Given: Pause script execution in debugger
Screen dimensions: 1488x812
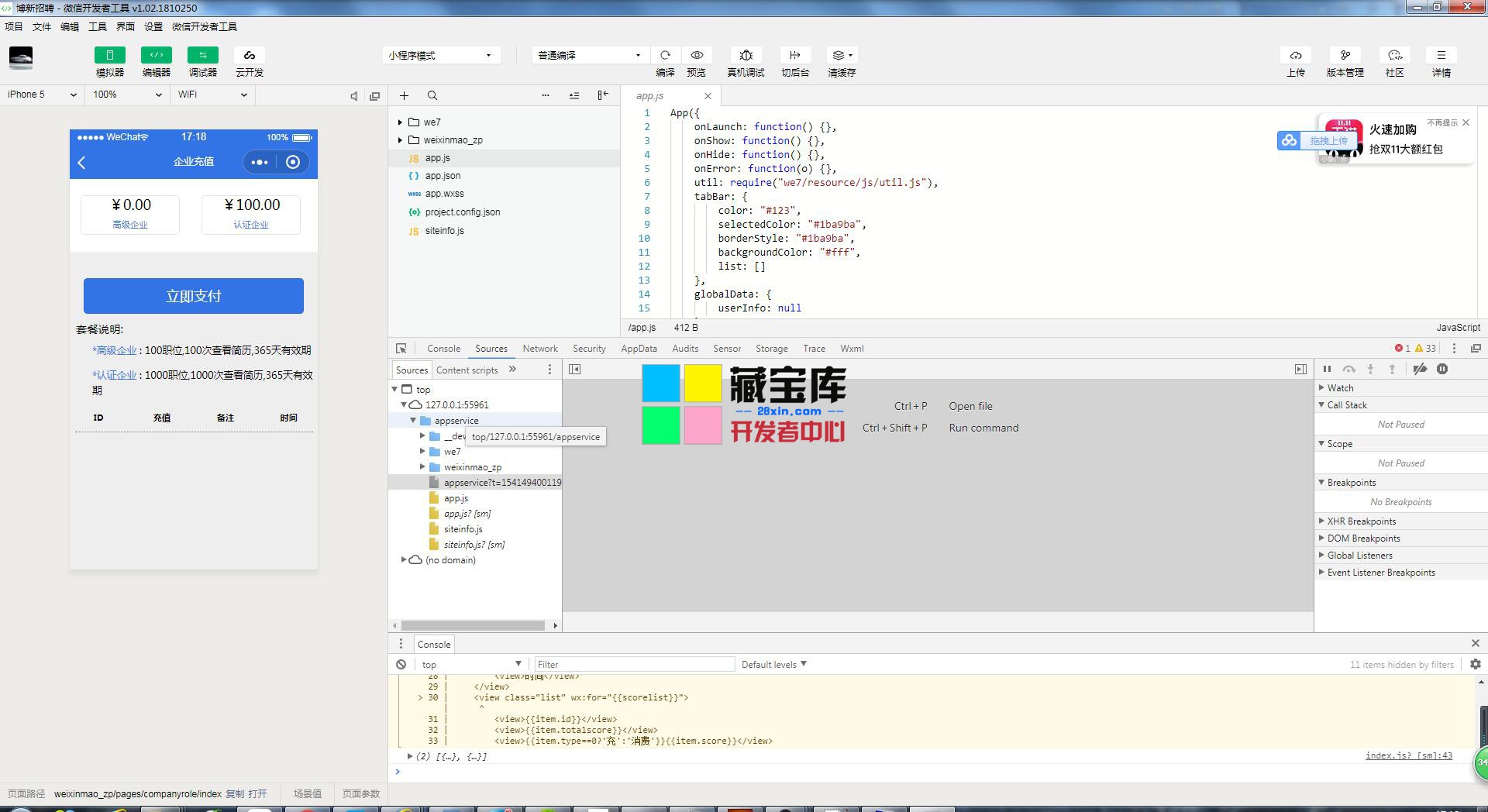Looking at the screenshot, I should click(x=1327, y=370).
